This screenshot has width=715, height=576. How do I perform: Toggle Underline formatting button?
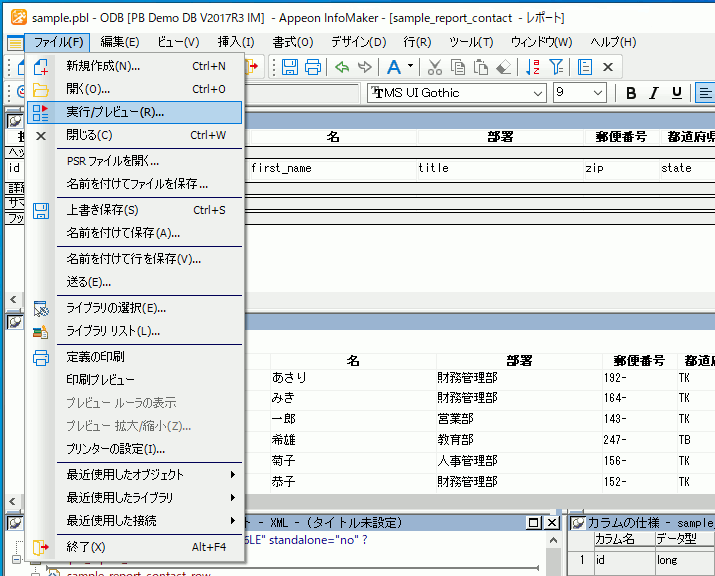[x=677, y=93]
